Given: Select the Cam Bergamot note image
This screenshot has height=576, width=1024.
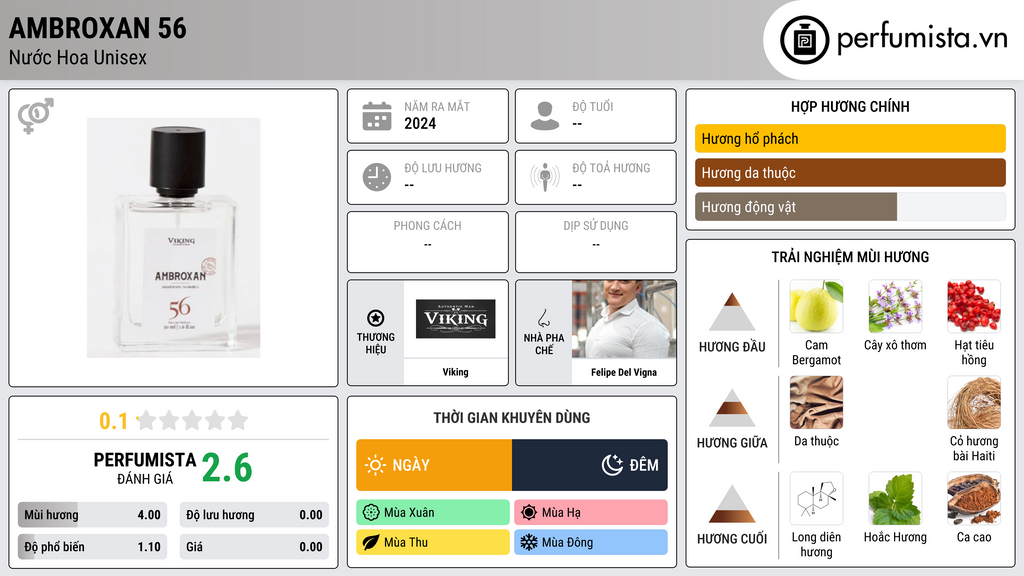Looking at the screenshot, I should tap(816, 306).
